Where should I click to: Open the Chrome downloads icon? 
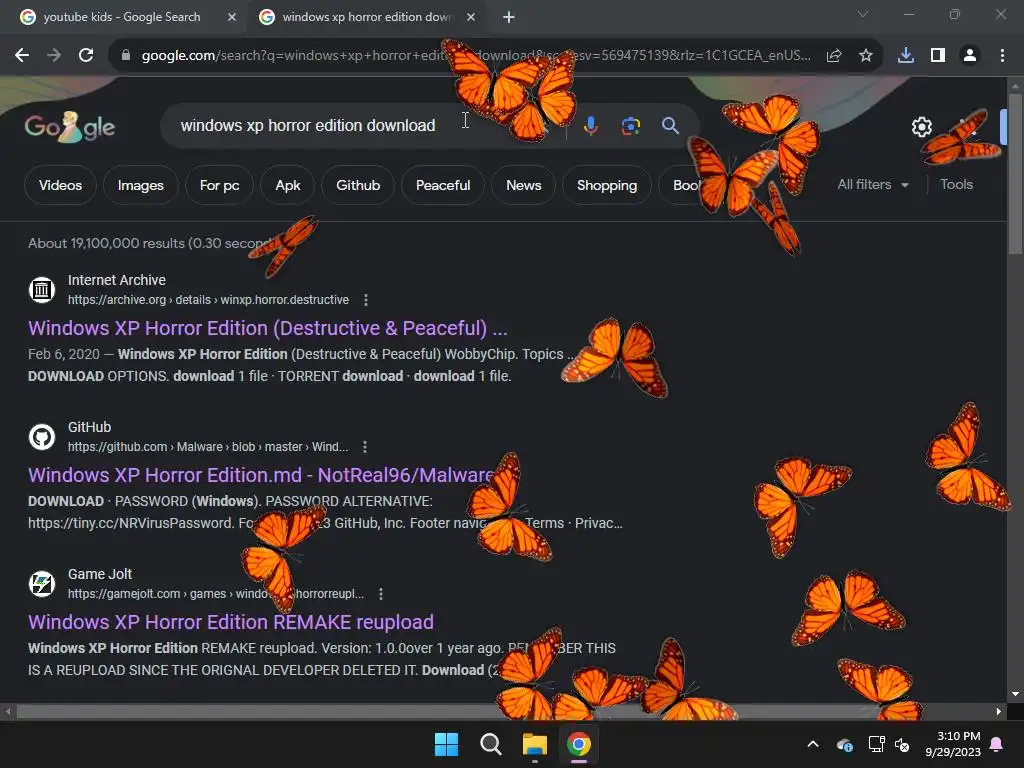click(905, 56)
